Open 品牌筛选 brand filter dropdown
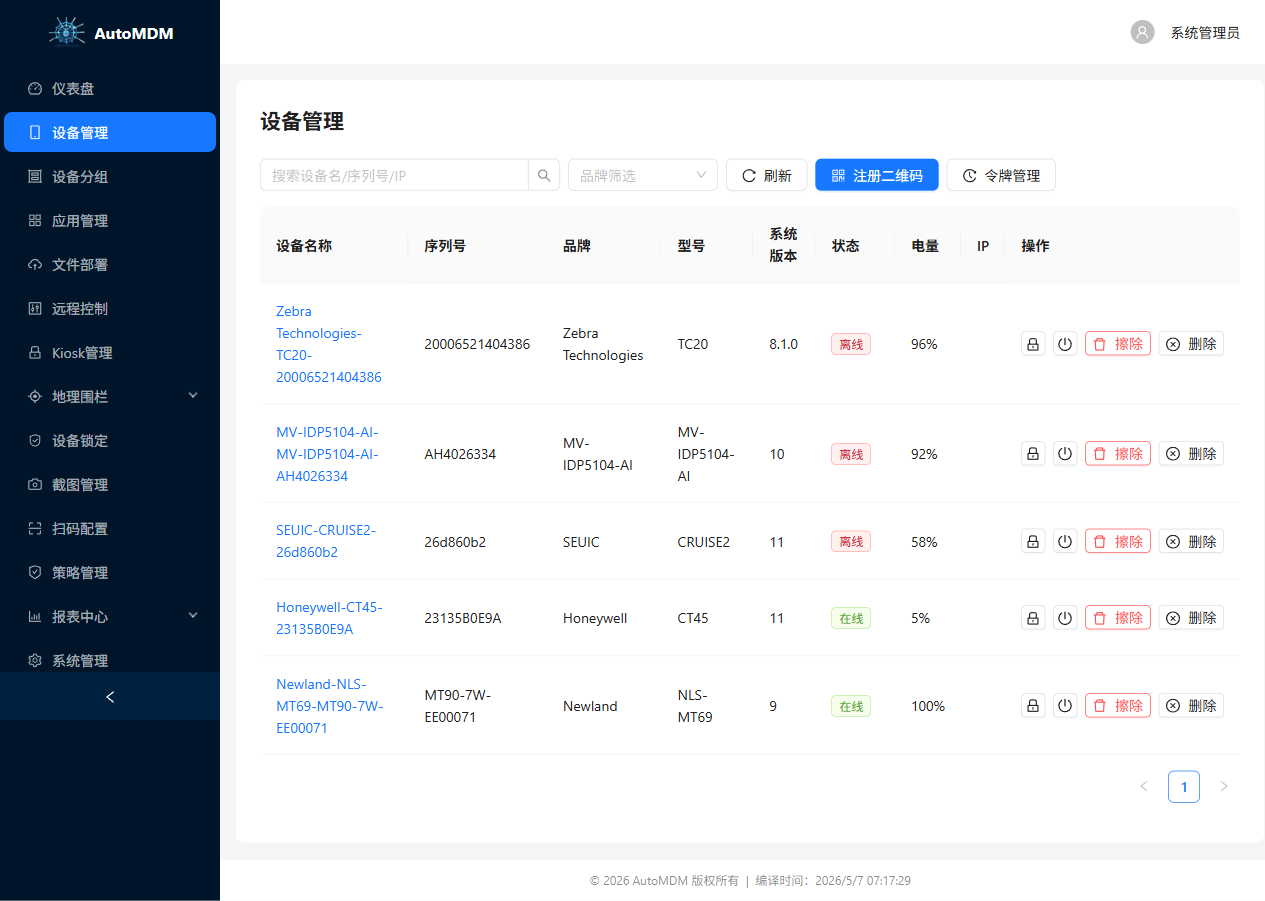This screenshot has height=901, width=1265. click(x=643, y=175)
